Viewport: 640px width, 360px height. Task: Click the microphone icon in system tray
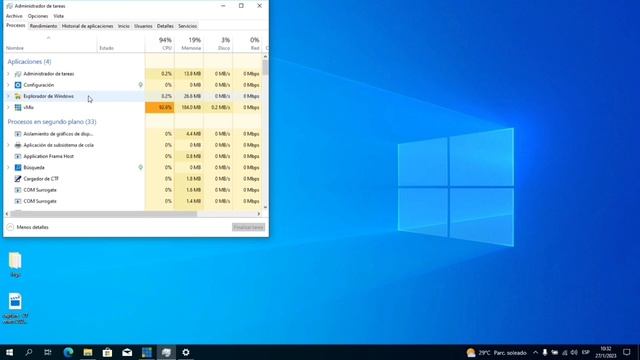[544, 352]
